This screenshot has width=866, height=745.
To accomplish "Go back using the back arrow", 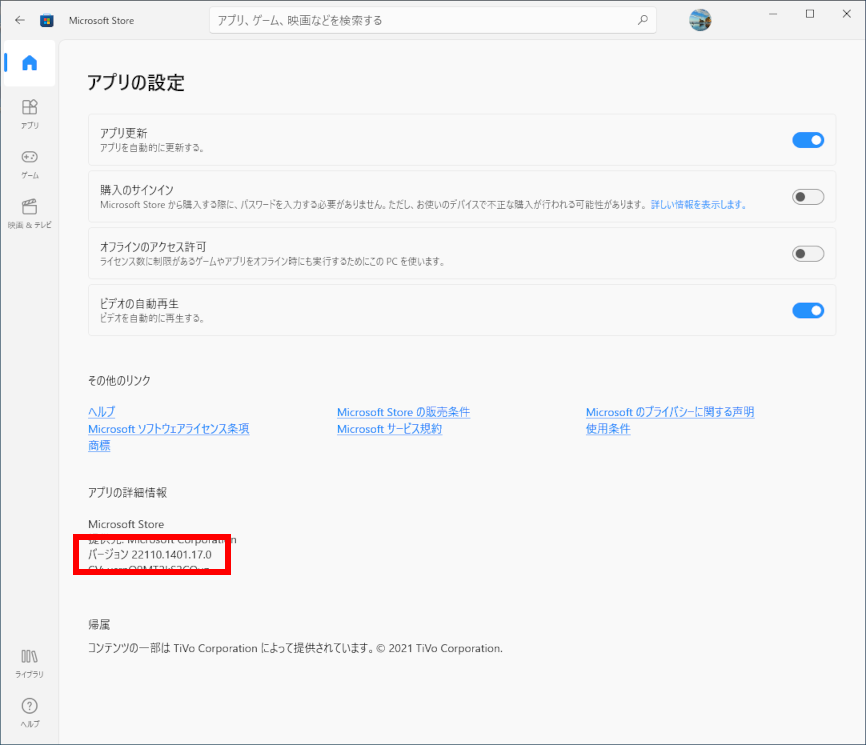I will 20,20.
